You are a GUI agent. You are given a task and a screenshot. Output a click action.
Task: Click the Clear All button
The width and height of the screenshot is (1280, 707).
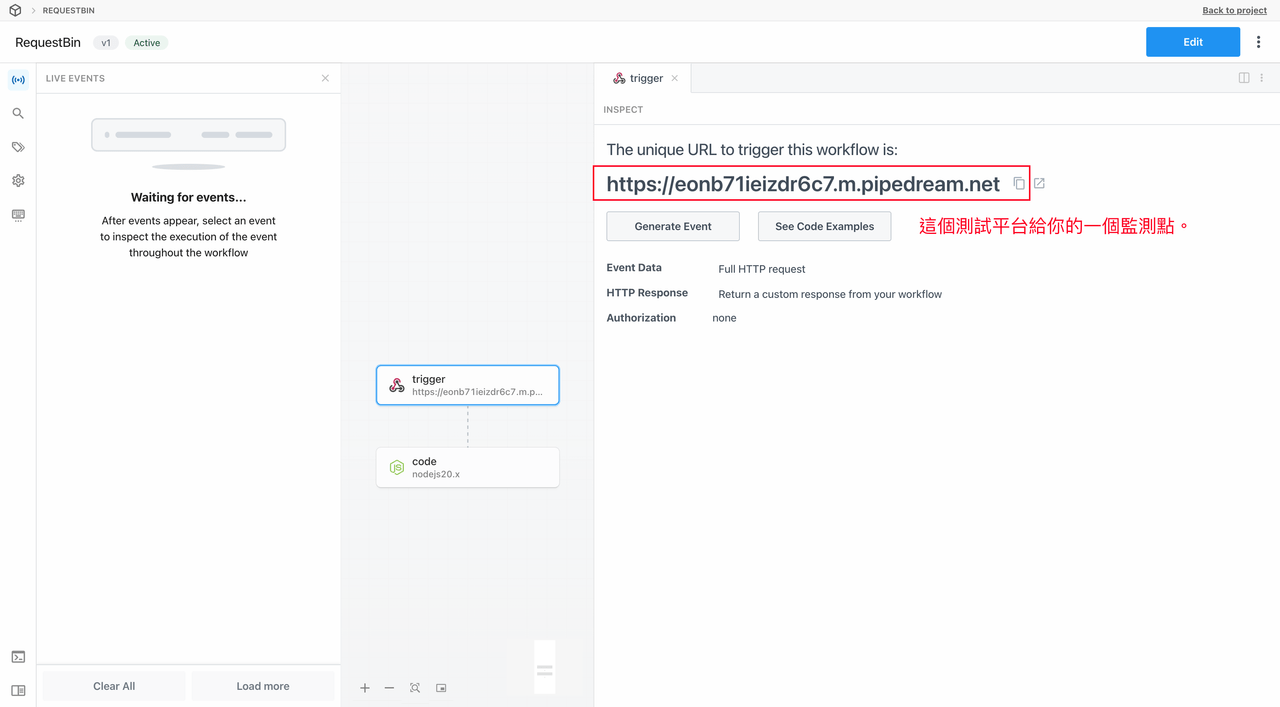pos(114,686)
